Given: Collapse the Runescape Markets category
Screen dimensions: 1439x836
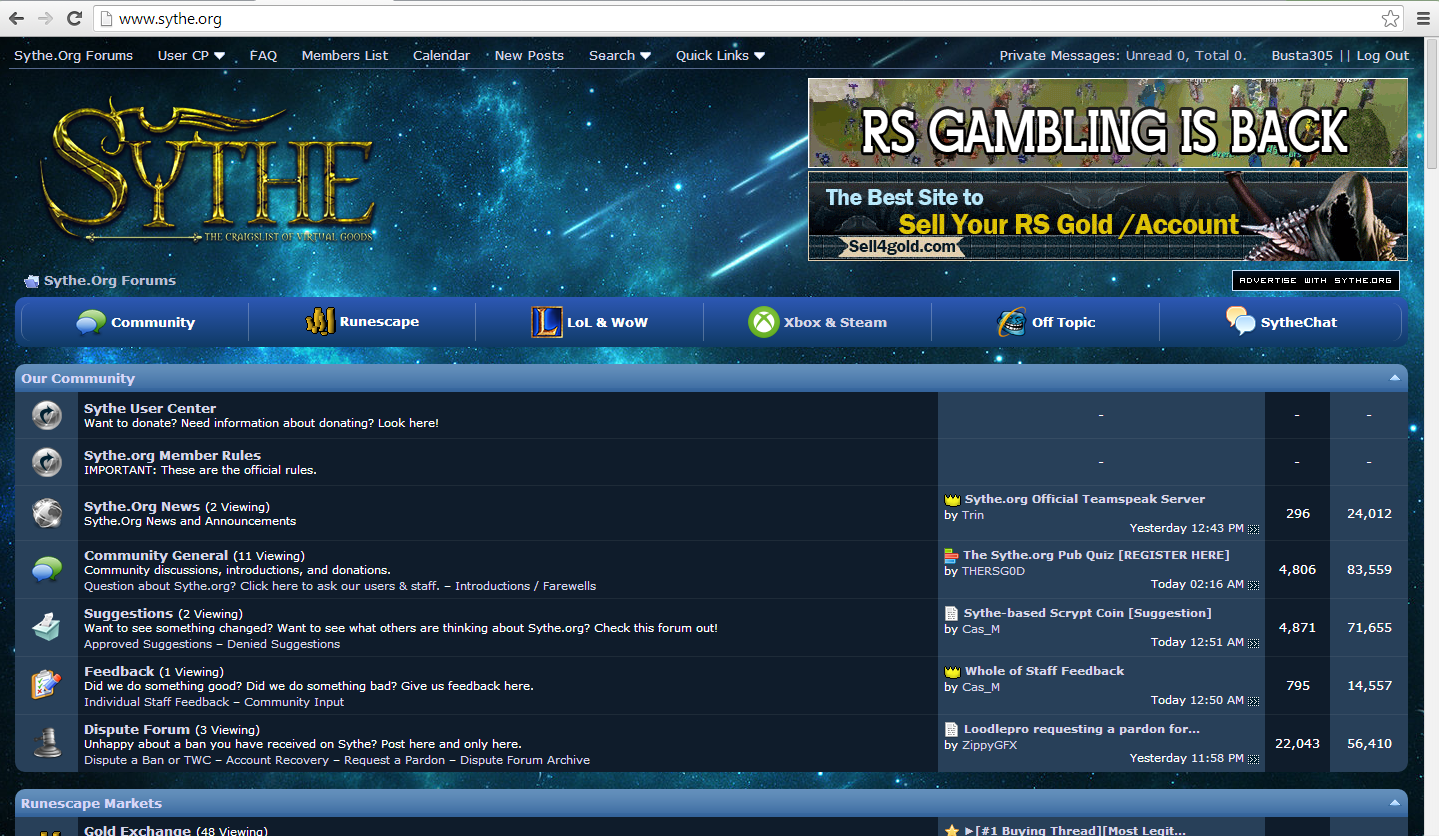Looking at the screenshot, I should [1395, 803].
